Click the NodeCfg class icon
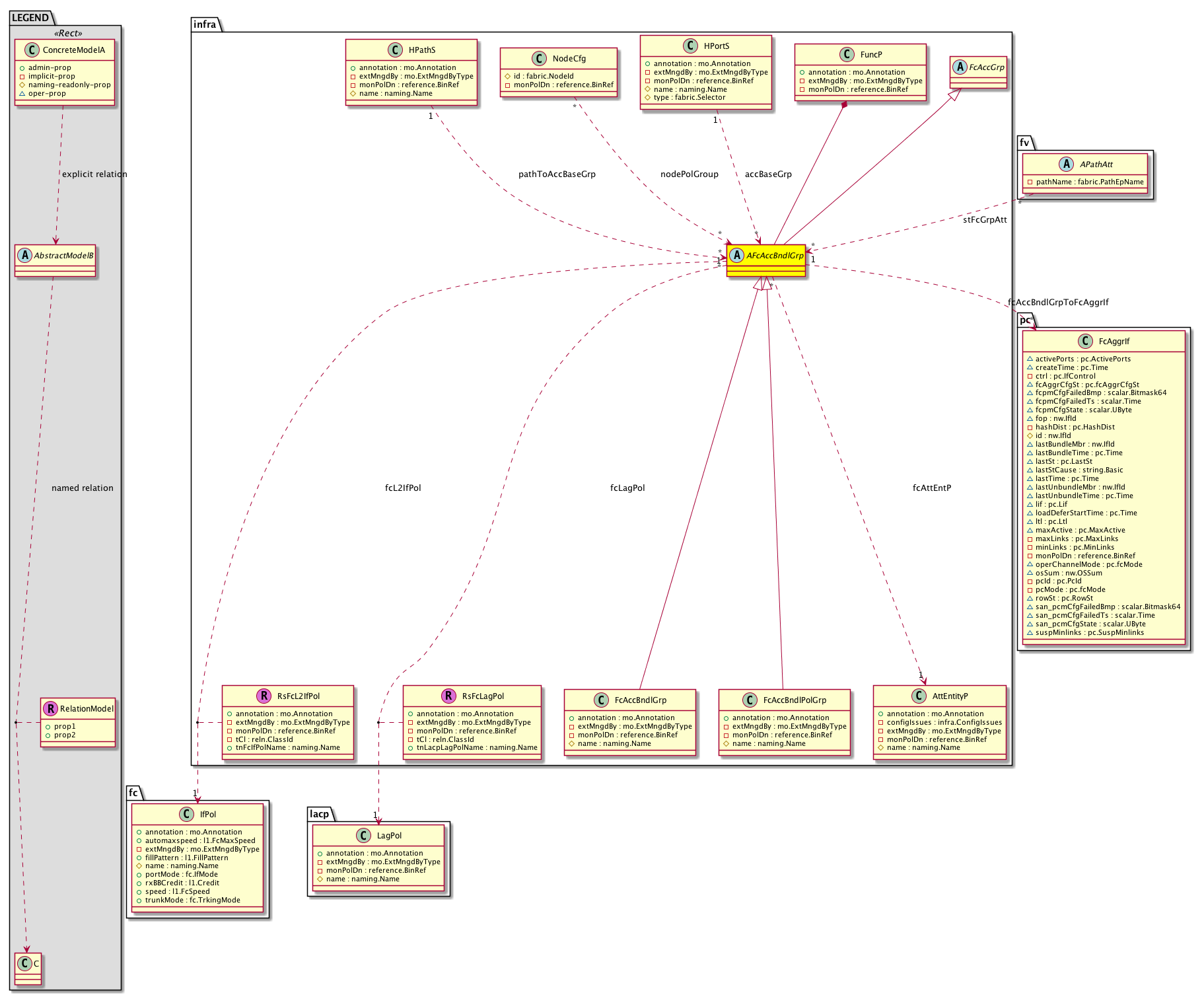Image resolution: width=1204 pixels, height=997 pixels. coord(540,58)
